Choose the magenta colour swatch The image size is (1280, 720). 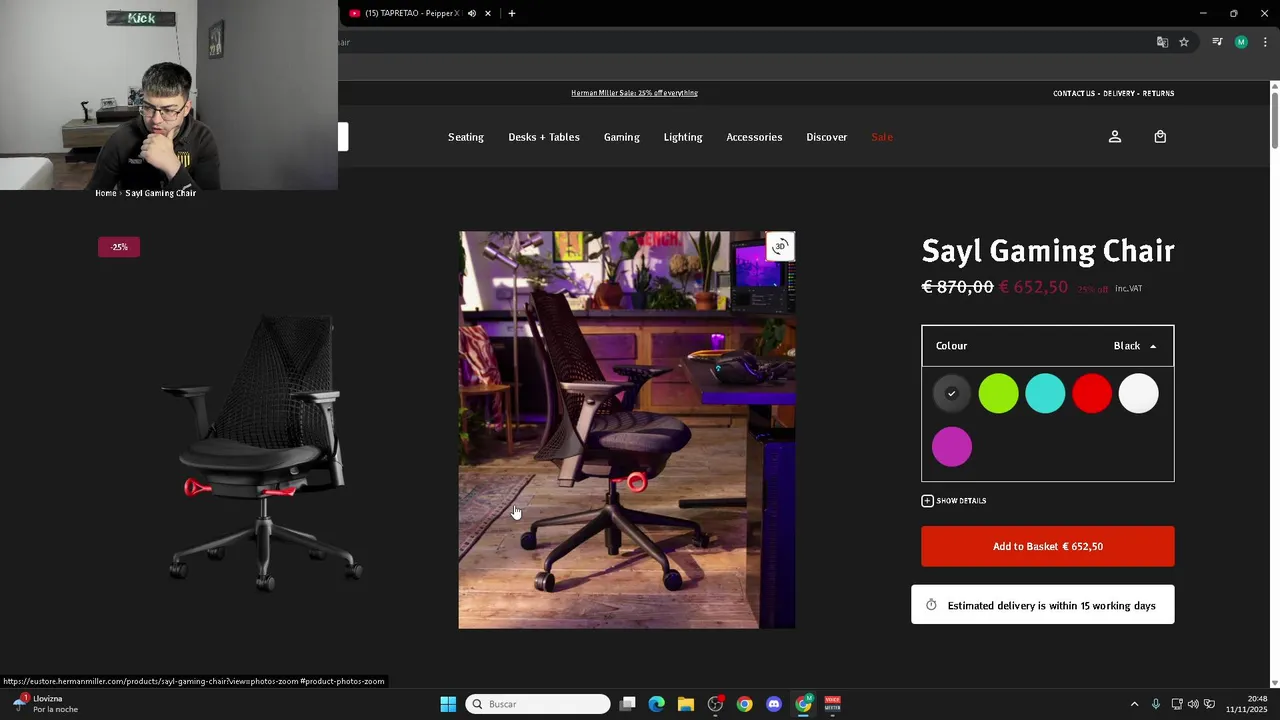(952, 447)
